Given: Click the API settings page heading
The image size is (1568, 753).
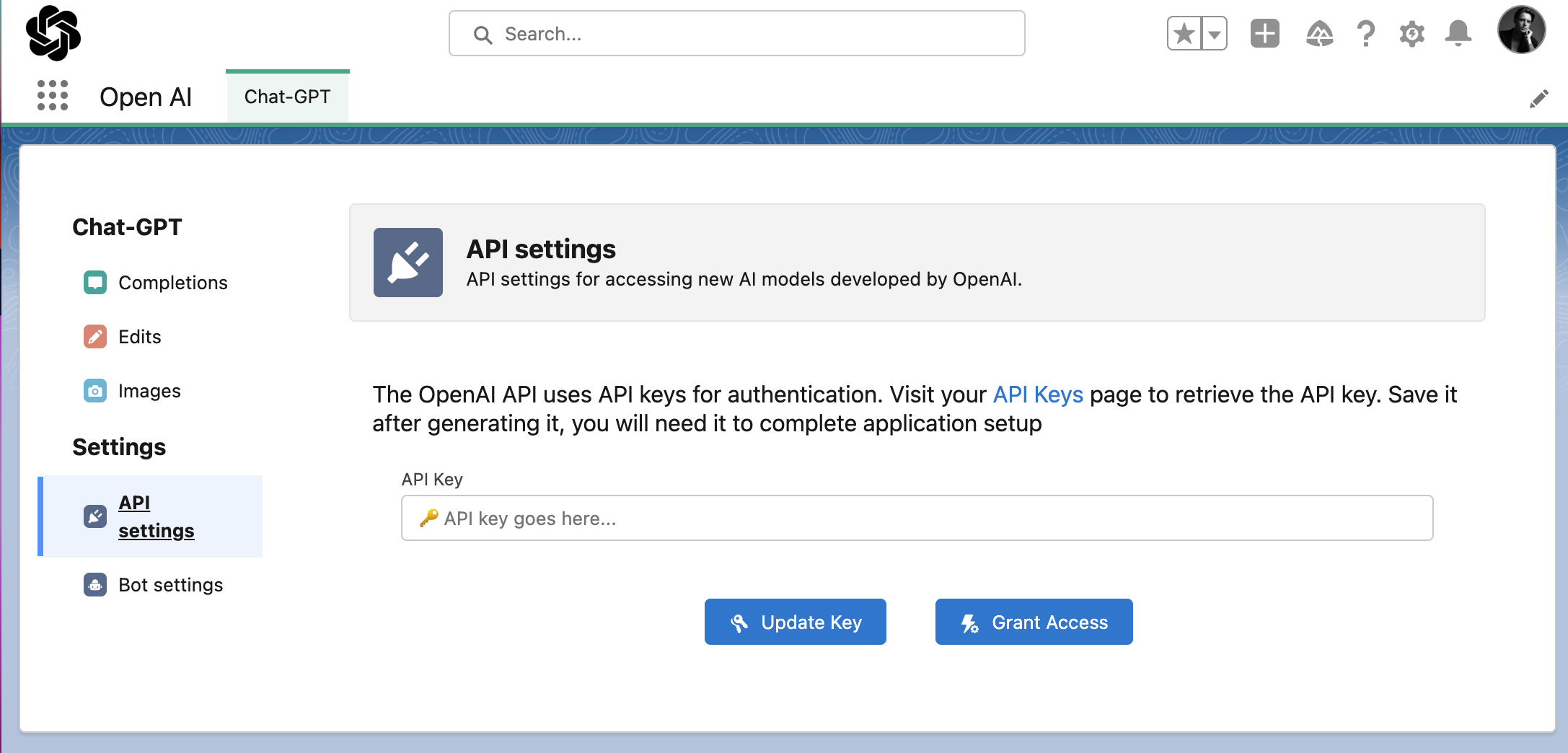Looking at the screenshot, I should (541, 249).
